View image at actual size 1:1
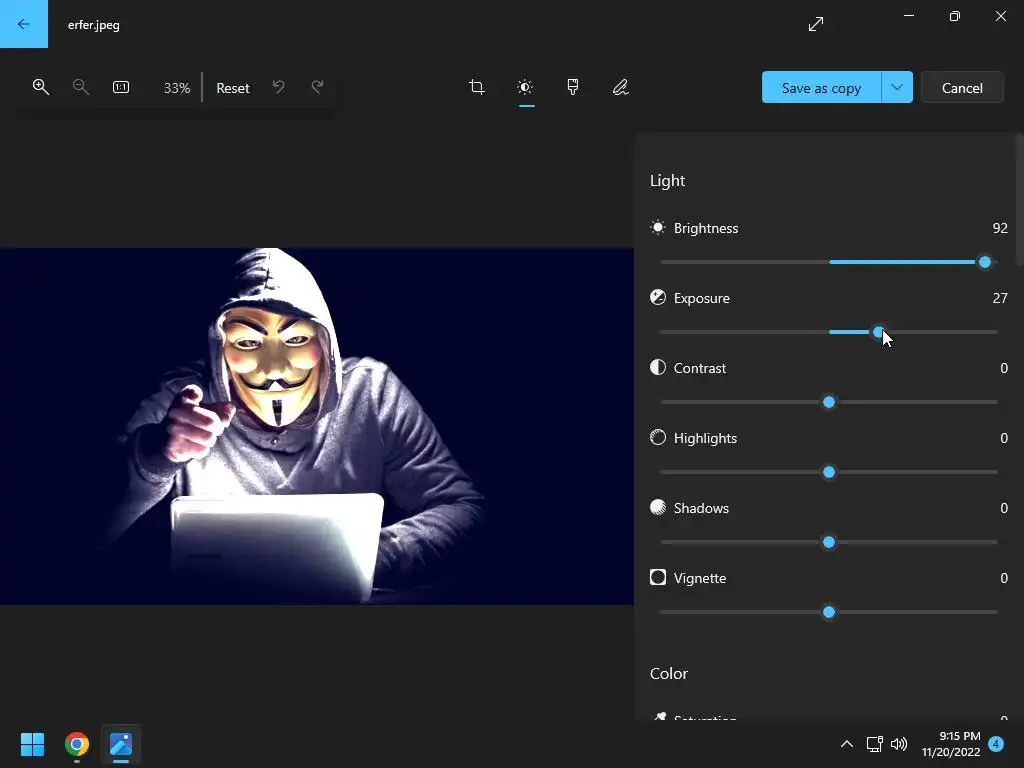 tap(121, 87)
